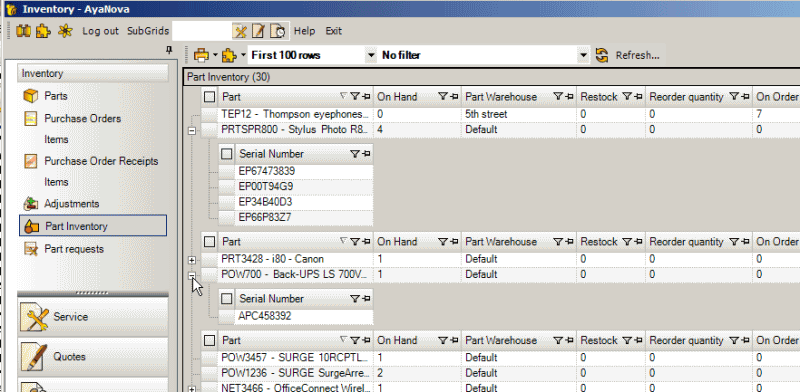
Task: Click the Part requests icon in the sidebar
Action: (31, 249)
